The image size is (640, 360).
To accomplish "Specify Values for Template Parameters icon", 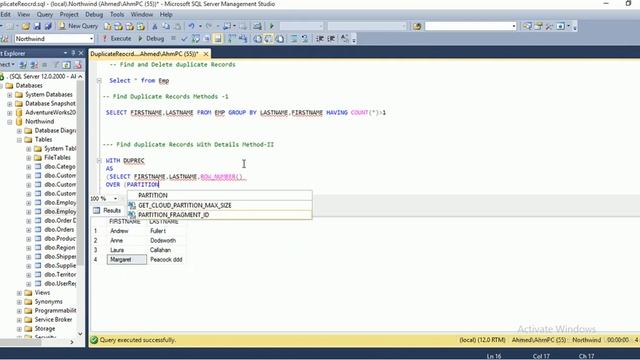I will point(345,39).
